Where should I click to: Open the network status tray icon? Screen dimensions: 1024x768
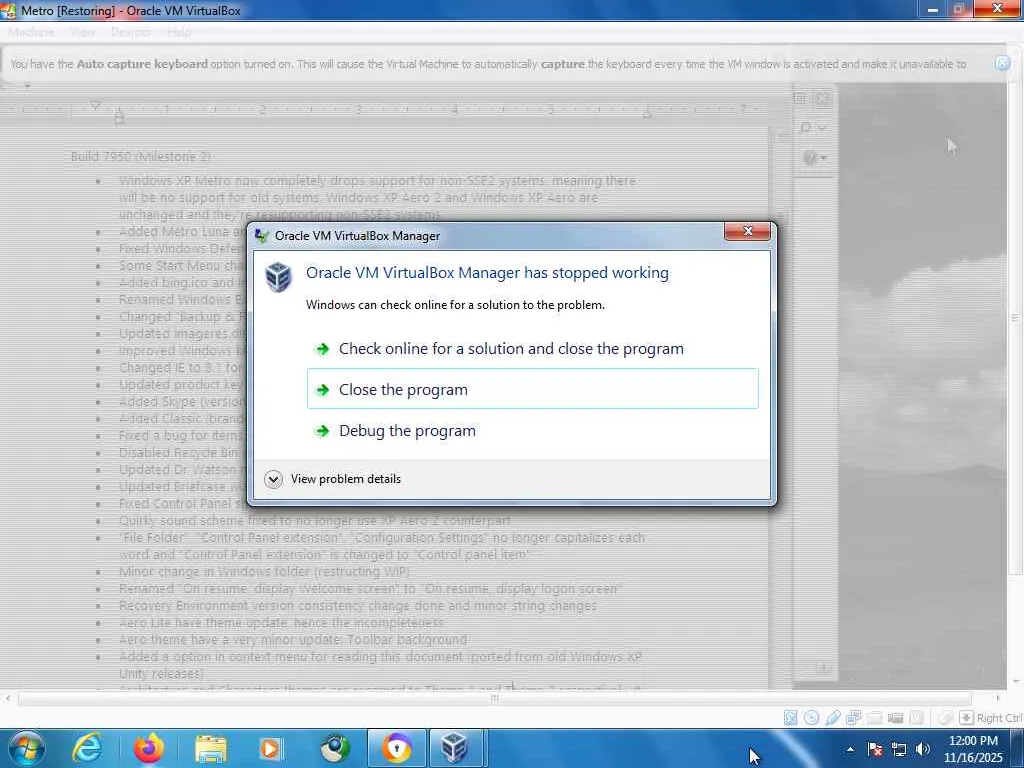(x=899, y=749)
